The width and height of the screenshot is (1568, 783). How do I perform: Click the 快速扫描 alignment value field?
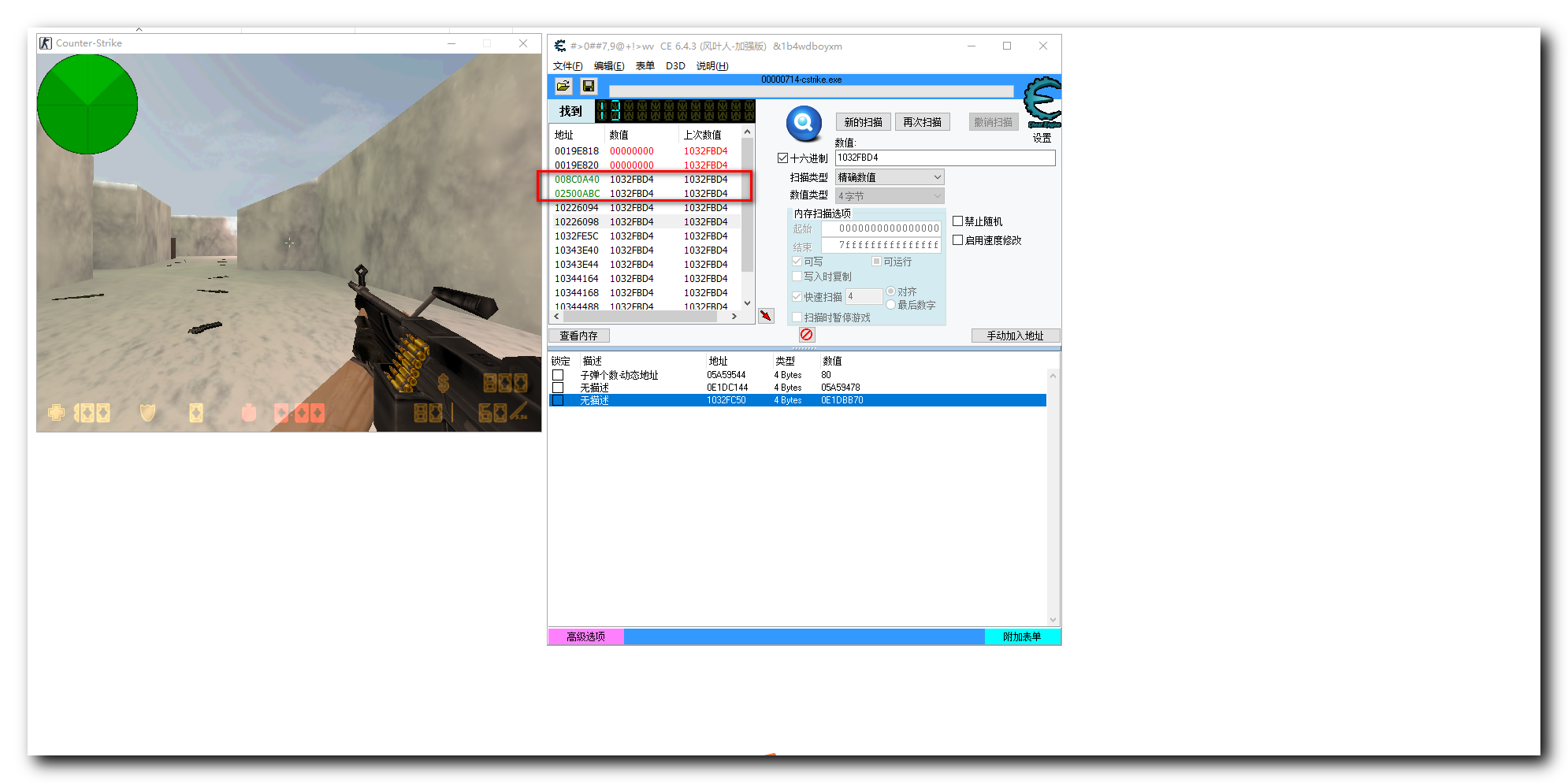[x=864, y=296]
